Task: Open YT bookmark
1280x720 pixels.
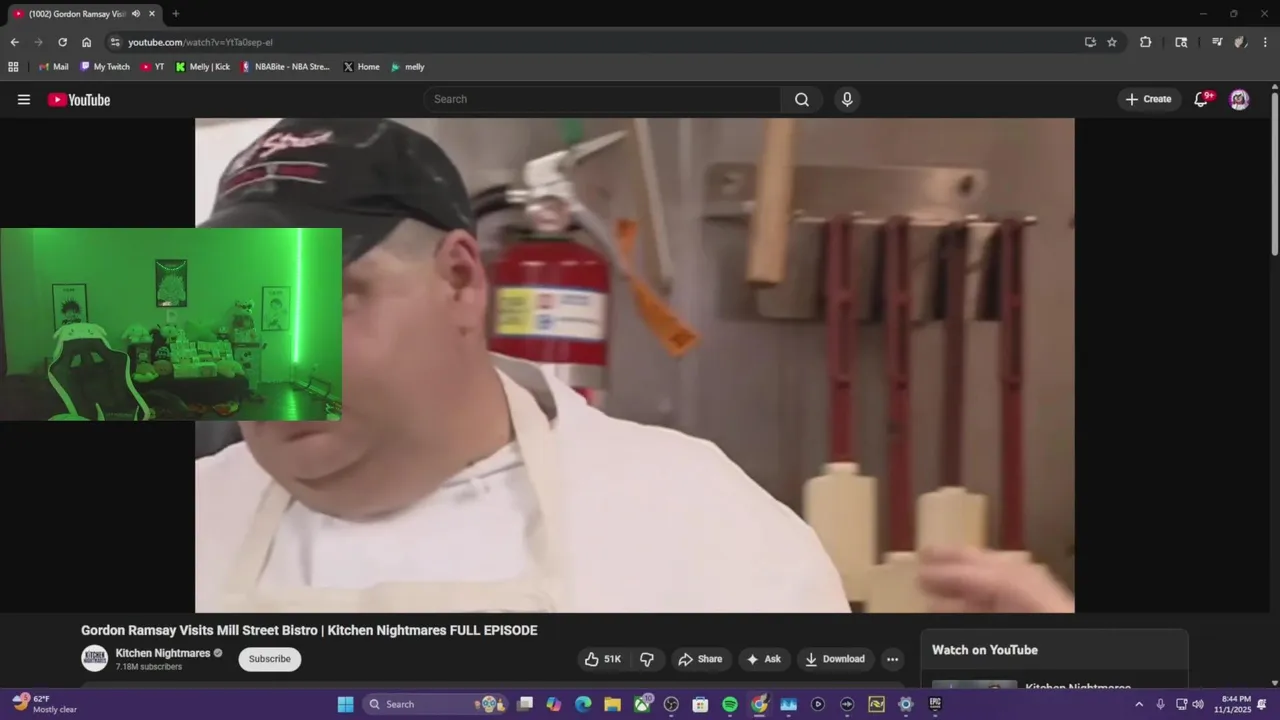Action: 153,67
